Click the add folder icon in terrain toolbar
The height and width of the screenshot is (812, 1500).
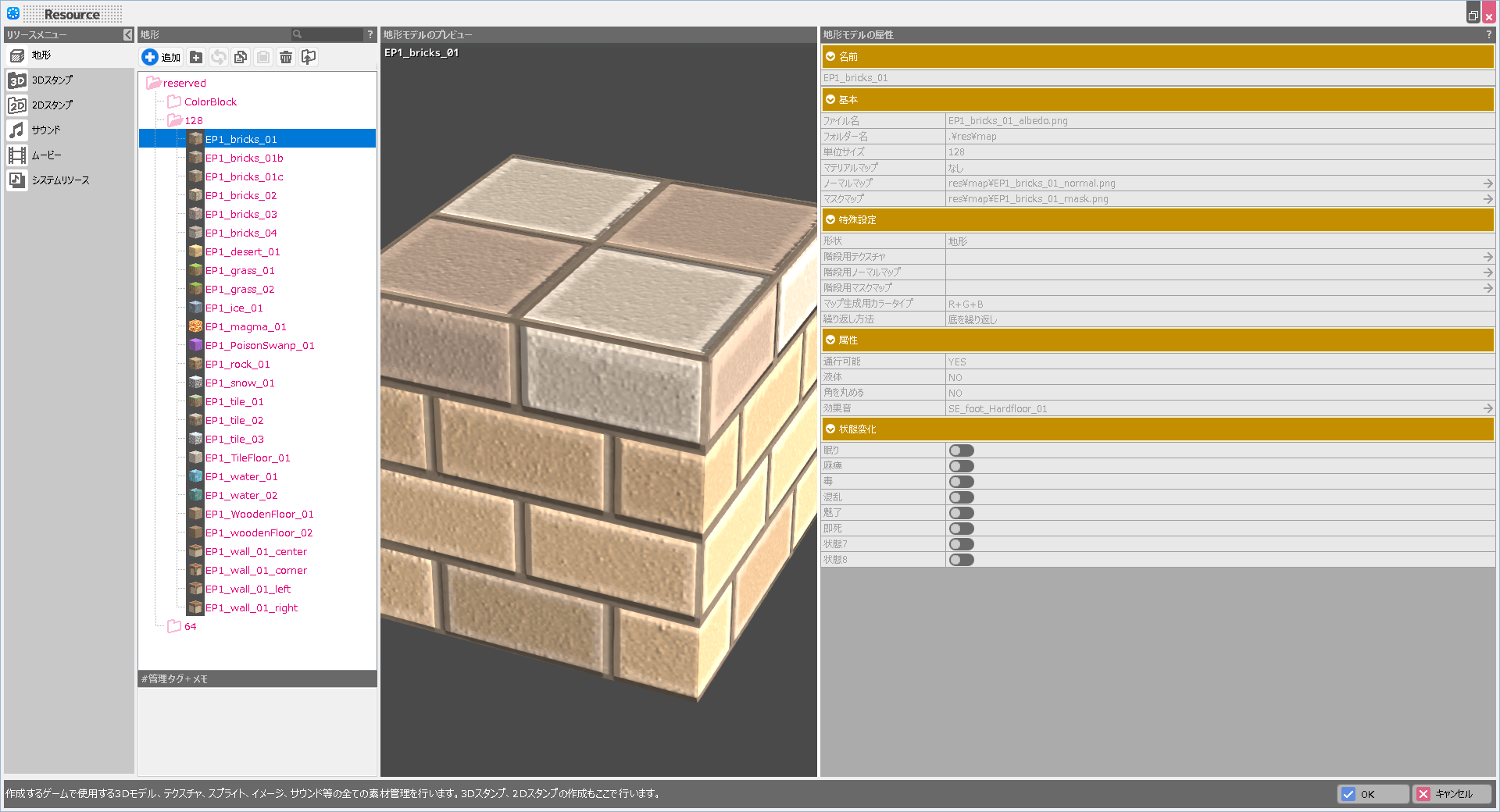pyautogui.click(x=196, y=57)
